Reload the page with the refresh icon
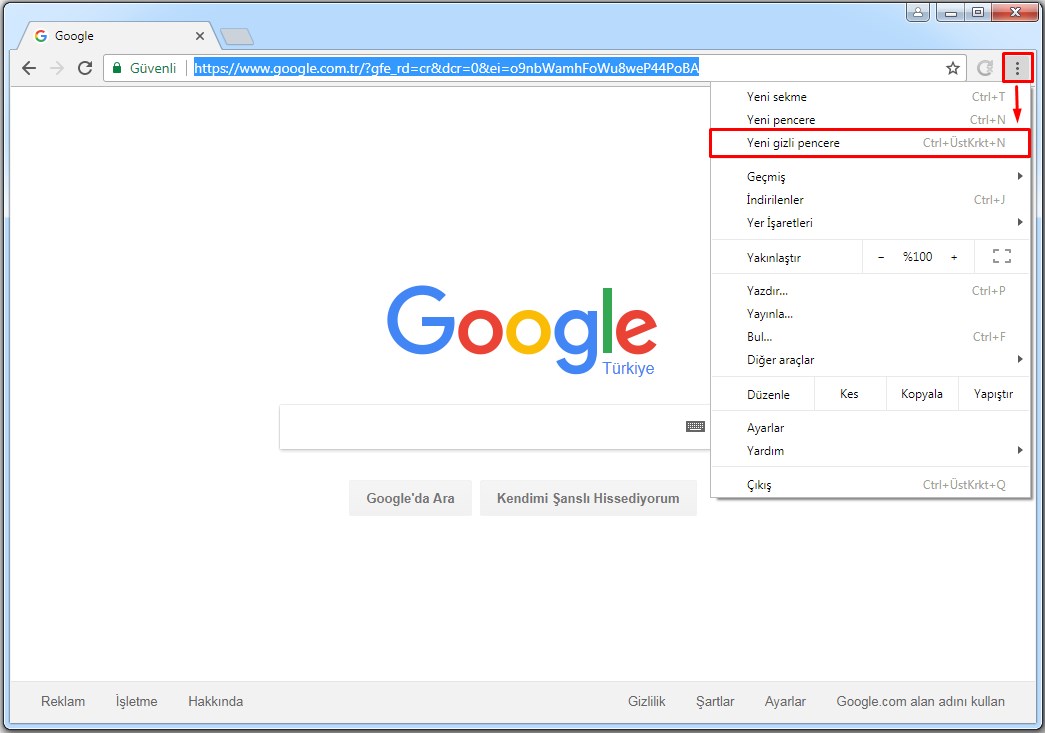This screenshot has width=1045, height=733. [x=85, y=68]
